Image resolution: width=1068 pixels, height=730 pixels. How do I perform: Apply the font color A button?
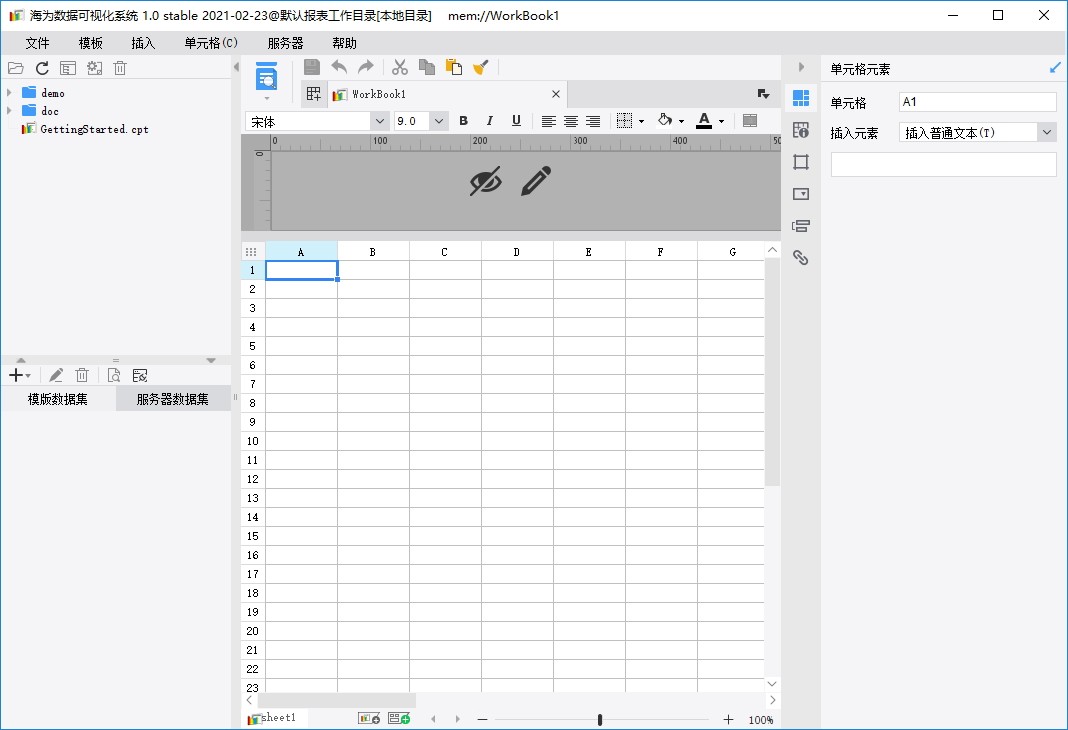tap(704, 121)
